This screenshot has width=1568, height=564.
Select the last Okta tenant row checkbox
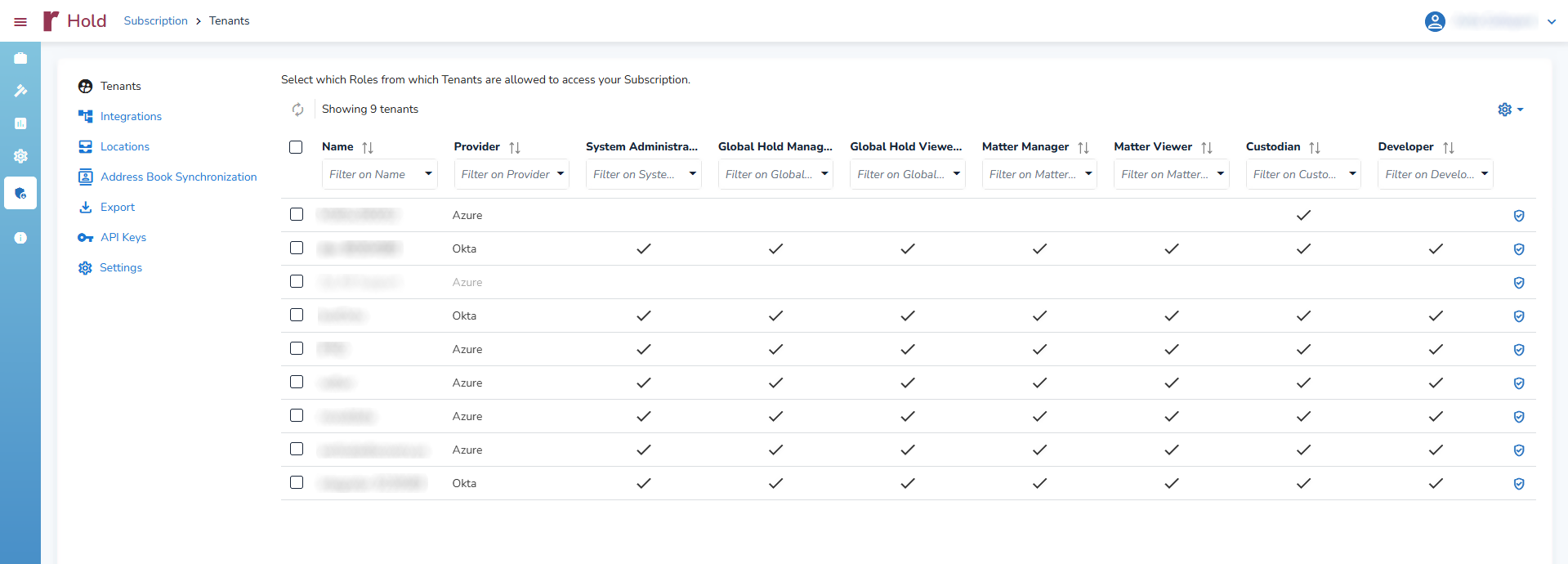coord(297,482)
